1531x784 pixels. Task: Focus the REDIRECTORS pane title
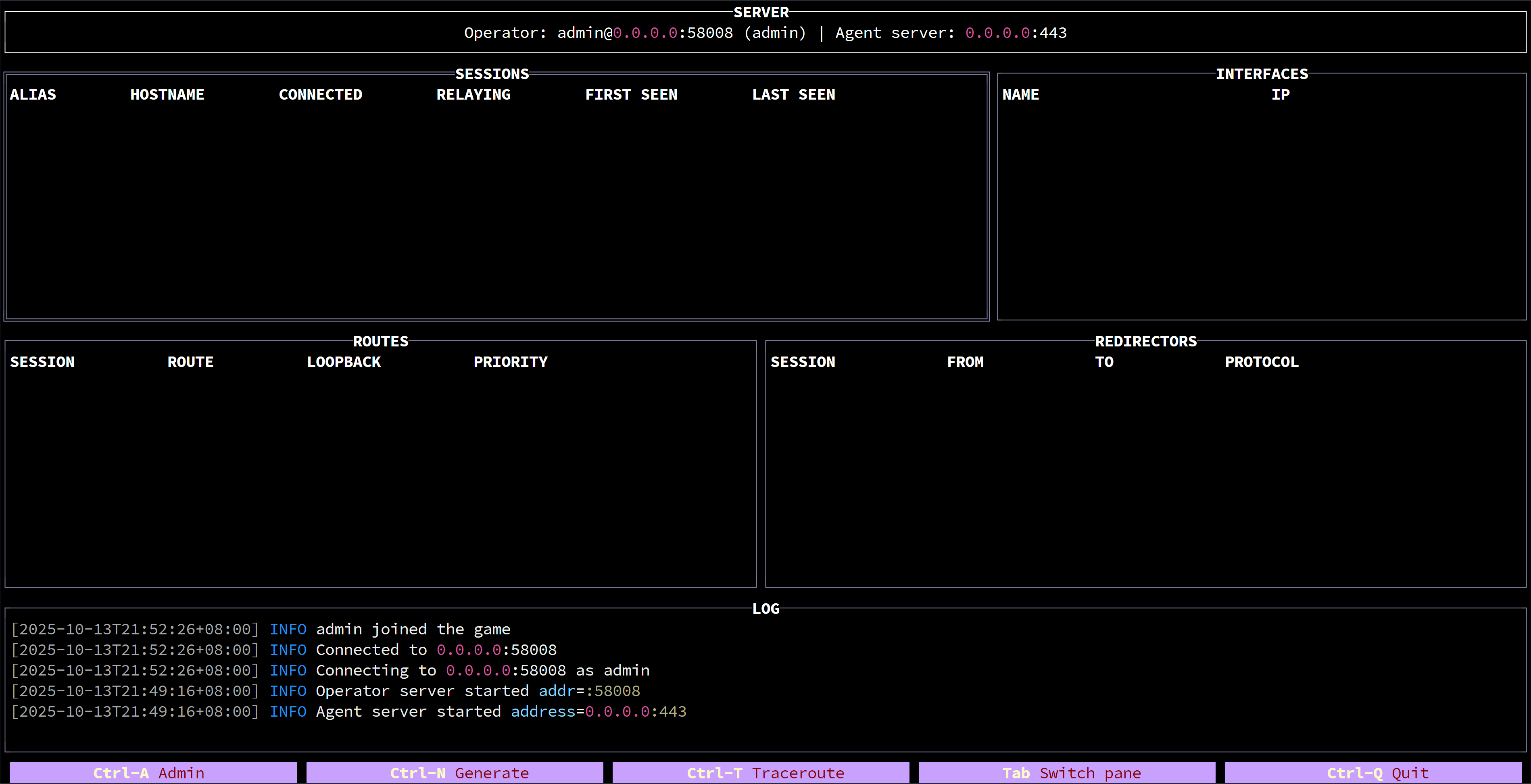point(1145,341)
